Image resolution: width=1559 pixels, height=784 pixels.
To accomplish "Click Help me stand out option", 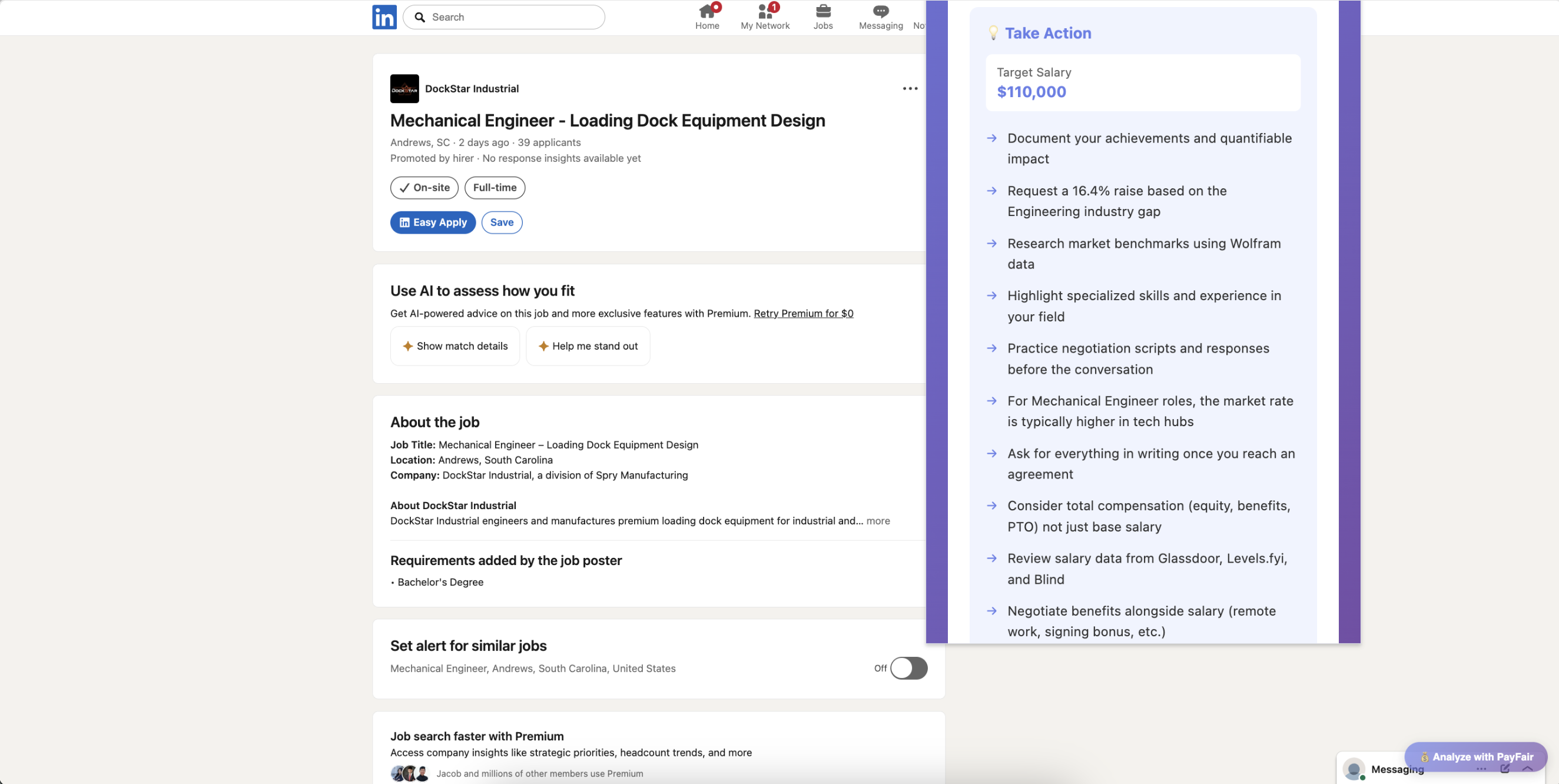I will pos(588,346).
